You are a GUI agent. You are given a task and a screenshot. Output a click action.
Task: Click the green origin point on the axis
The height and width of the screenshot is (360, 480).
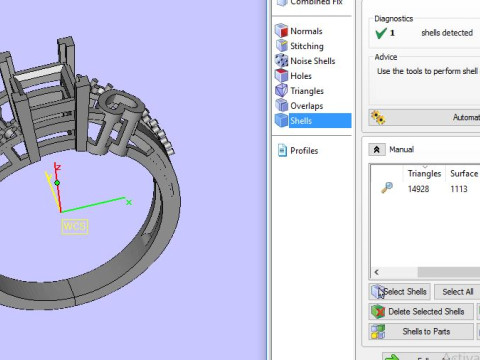point(57,183)
